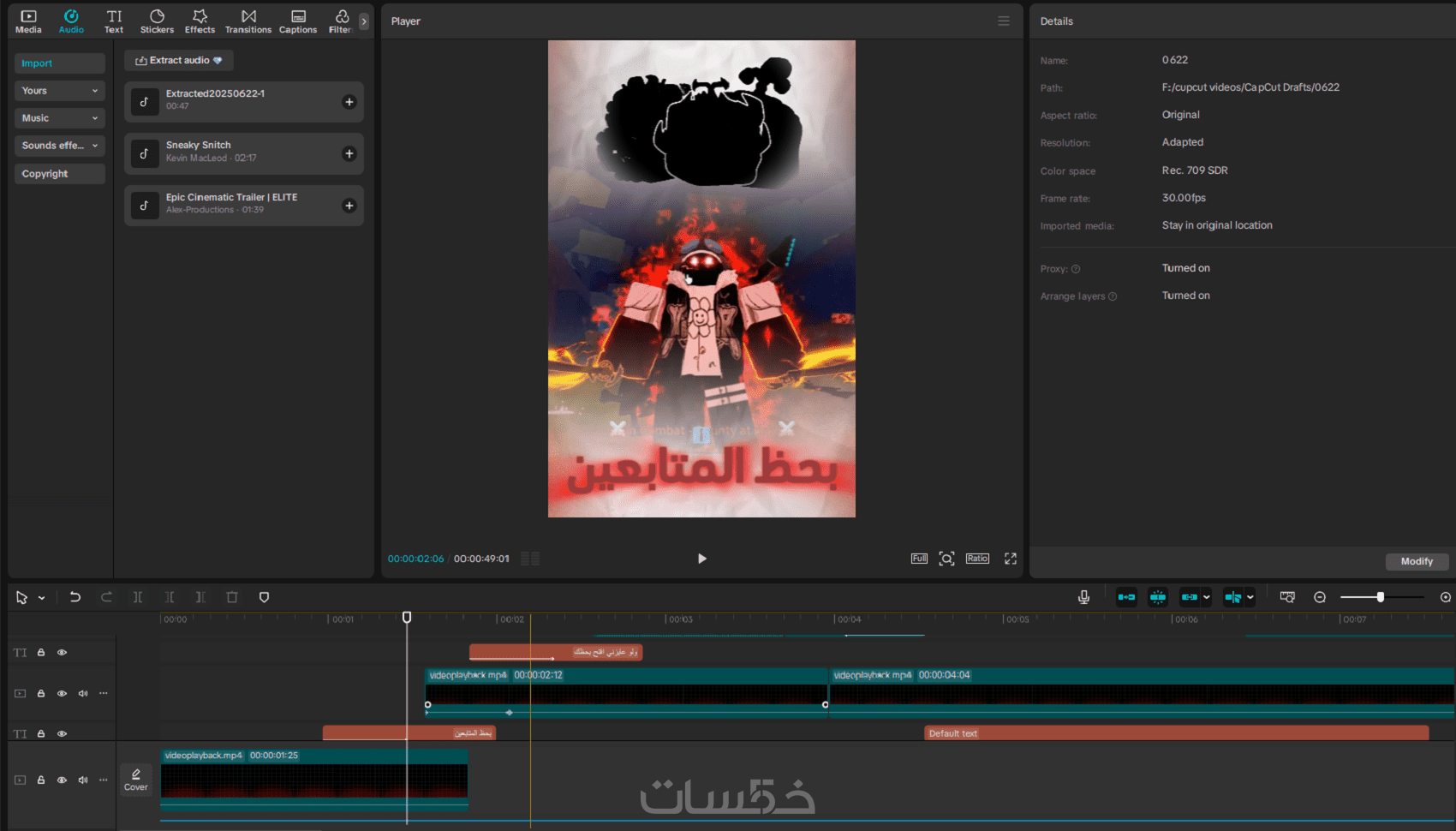This screenshot has height=831, width=1456.
Task: Mute the overlay video track
Action: [x=83, y=694]
